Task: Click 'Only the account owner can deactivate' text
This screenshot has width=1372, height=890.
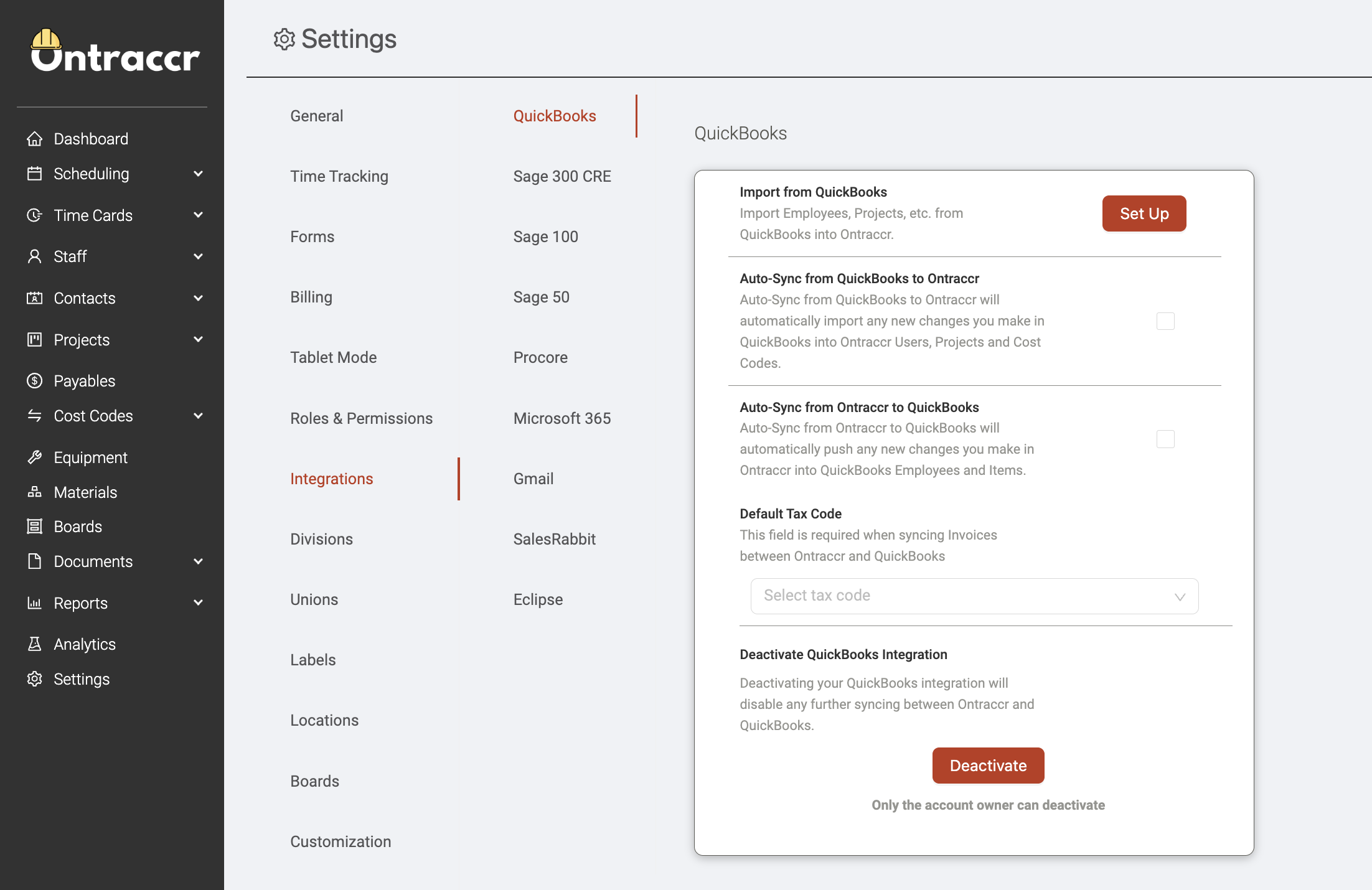Action: [x=988, y=805]
